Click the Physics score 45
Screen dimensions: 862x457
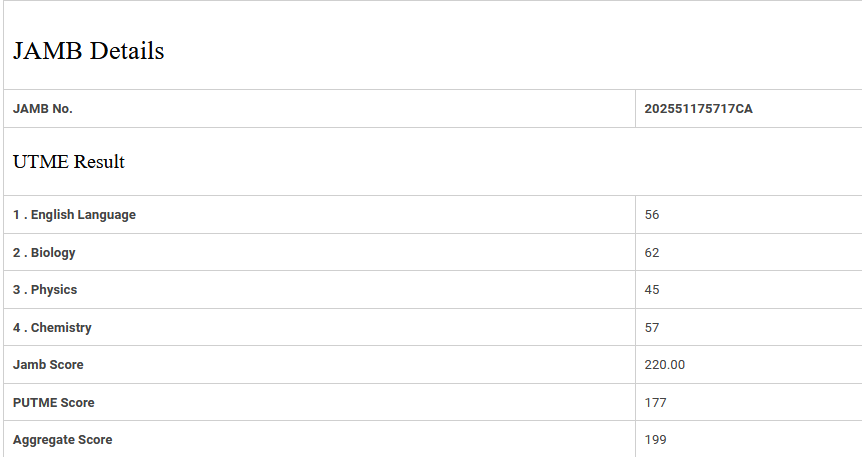click(x=652, y=290)
